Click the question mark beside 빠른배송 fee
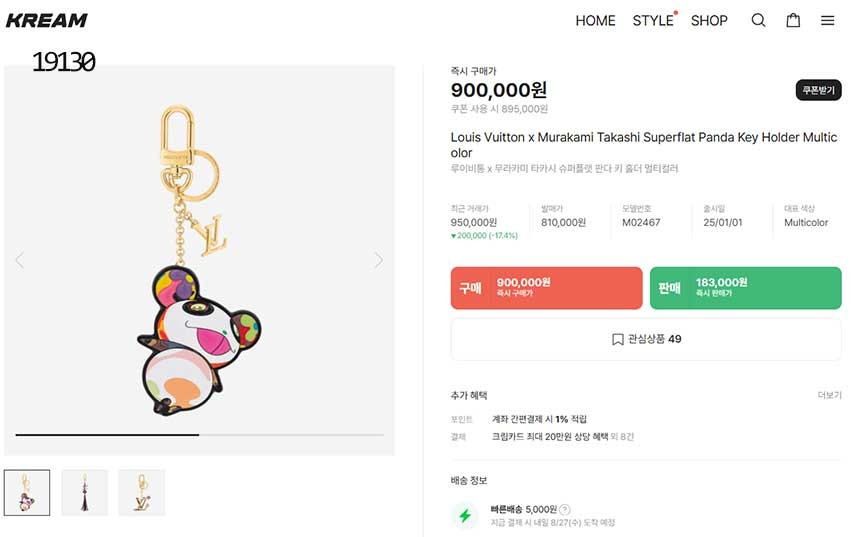The width and height of the screenshot is (860, 537). [x=565, y=509]
